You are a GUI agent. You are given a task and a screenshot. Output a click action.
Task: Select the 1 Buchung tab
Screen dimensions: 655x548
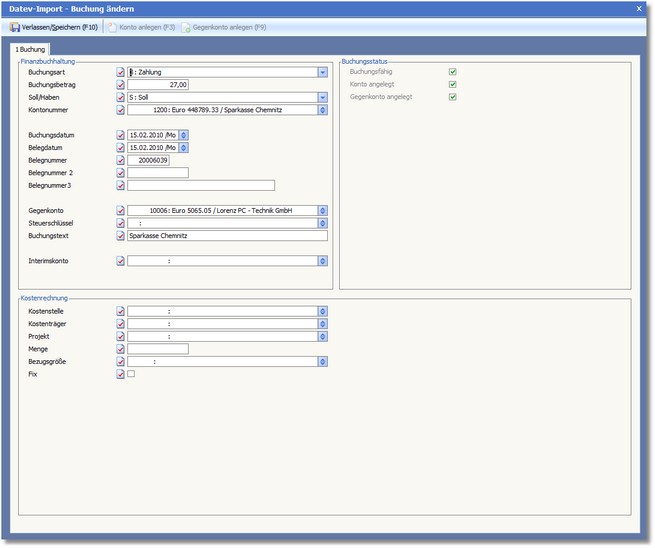coord(29,48)
